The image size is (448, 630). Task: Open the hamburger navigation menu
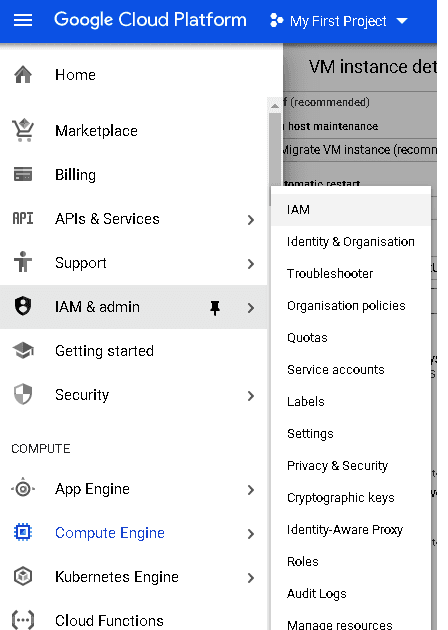(x=23, y=20)
